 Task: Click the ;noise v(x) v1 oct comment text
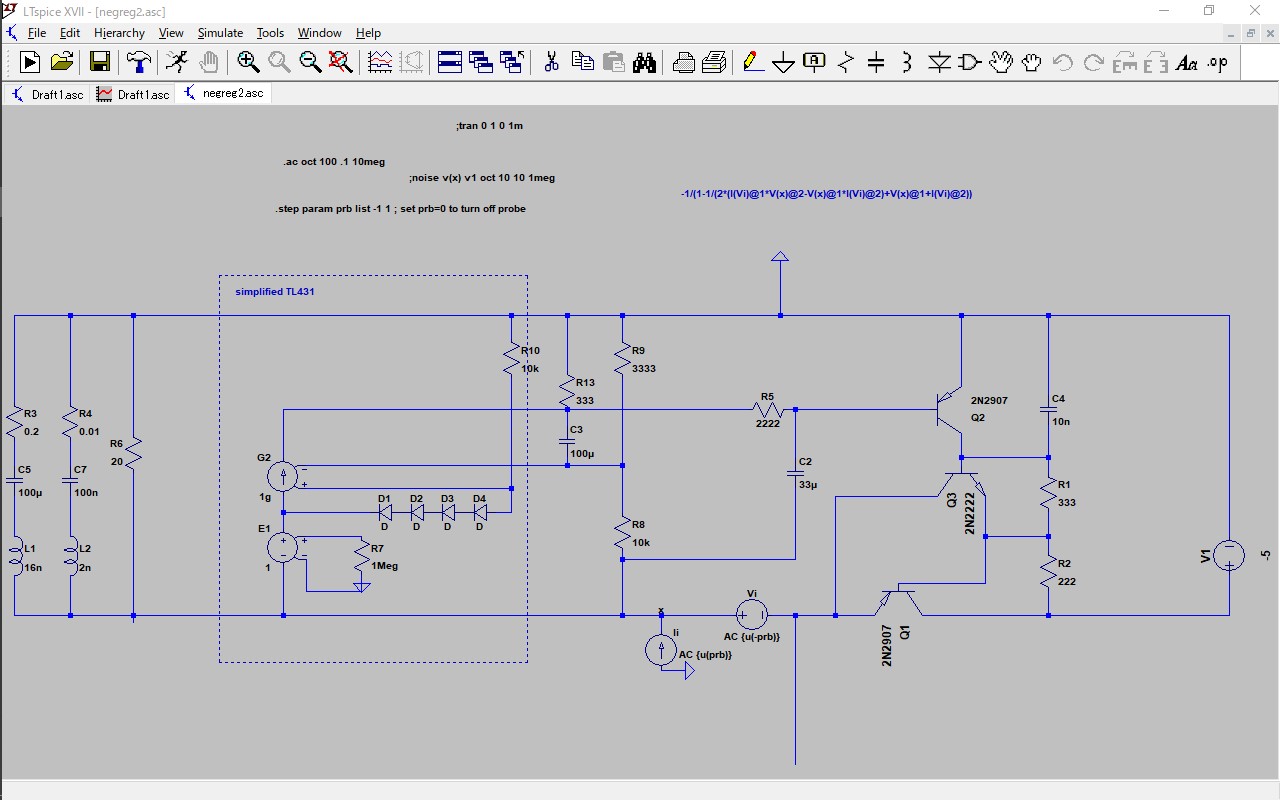coord(482,178)
